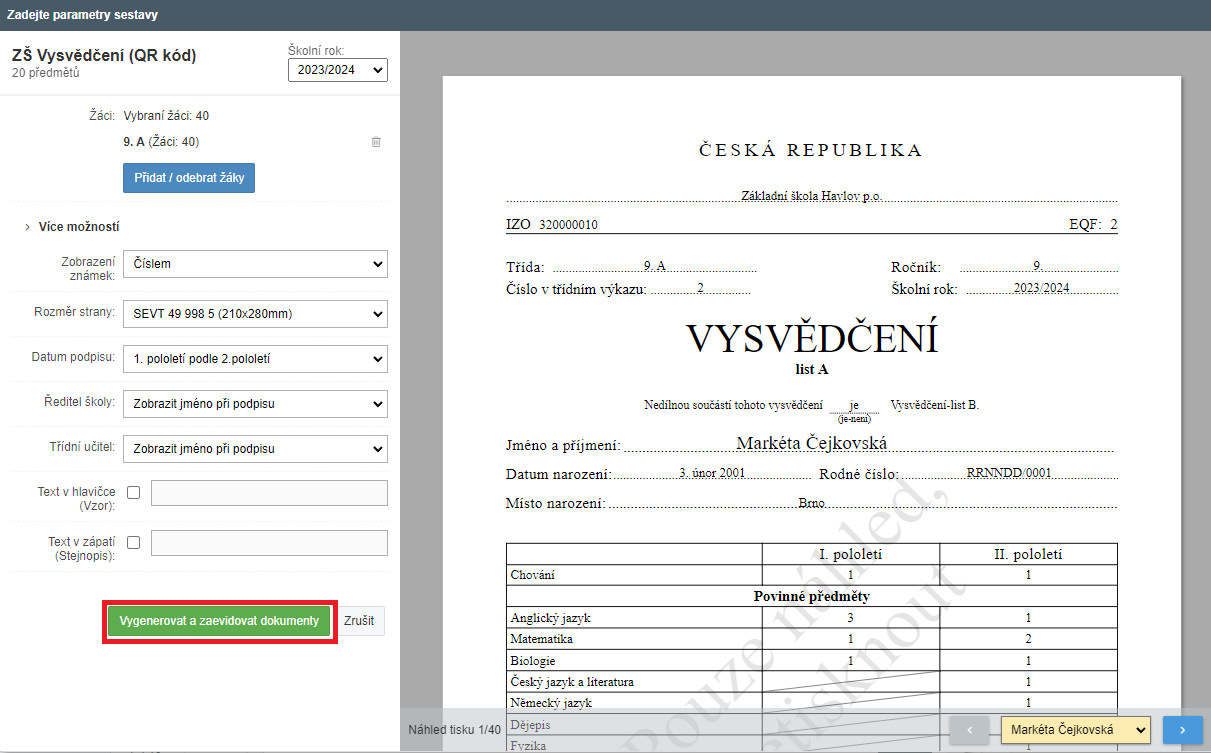1211x753 pixels.
Task: Expand the Více možností section
Action: tap(72, 227)
